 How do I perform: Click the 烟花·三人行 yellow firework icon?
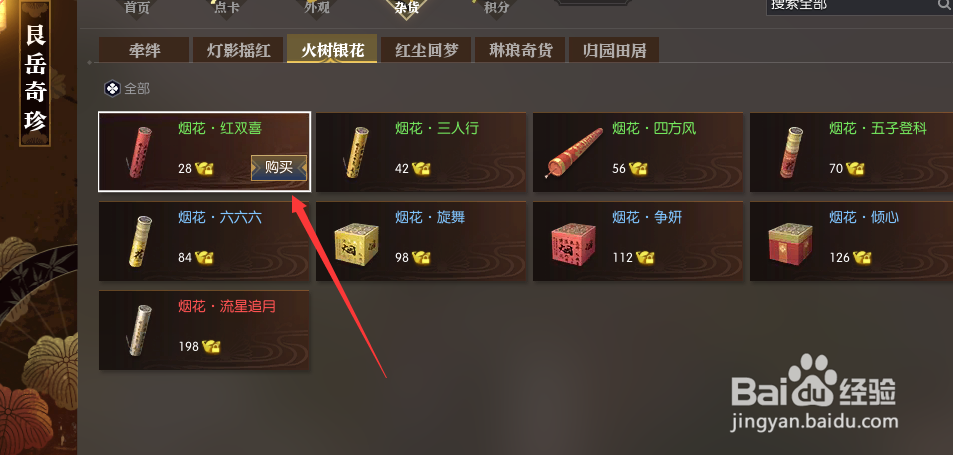click(355, 152)
